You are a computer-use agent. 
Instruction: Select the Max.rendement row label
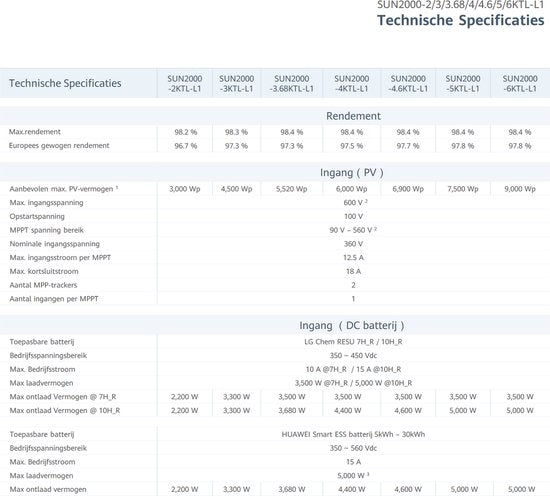pos(35,132)
